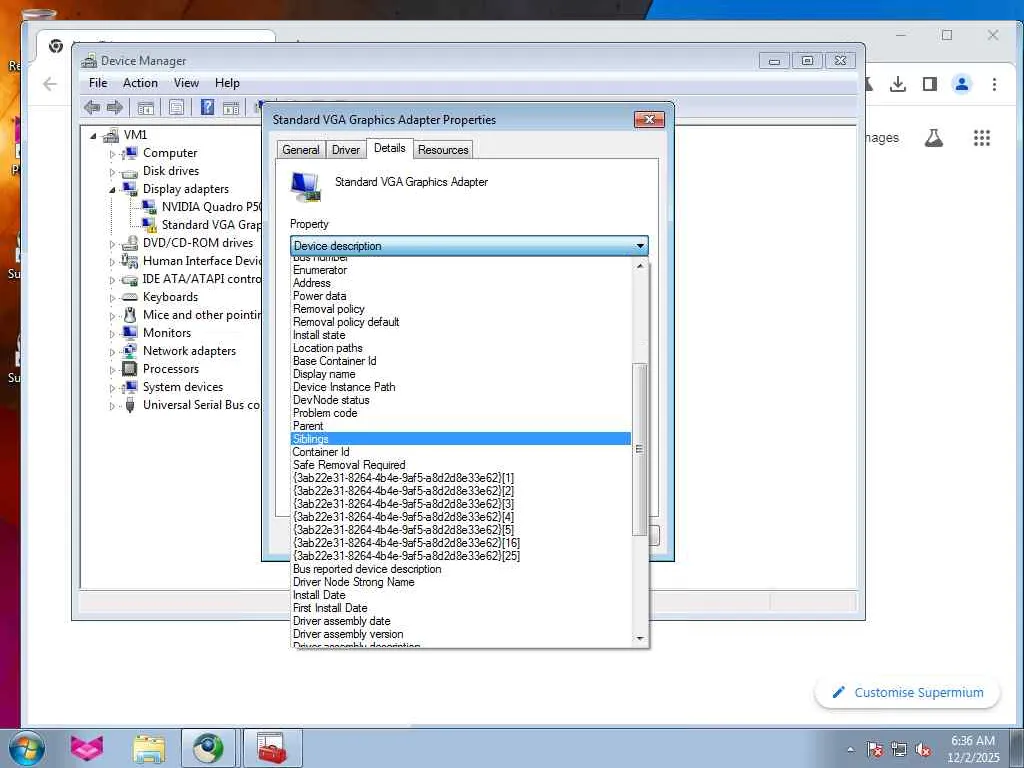Collapse the VM1 root node
The height and width of the screenshot is (768, 1024).
click(x=93, y=136)
